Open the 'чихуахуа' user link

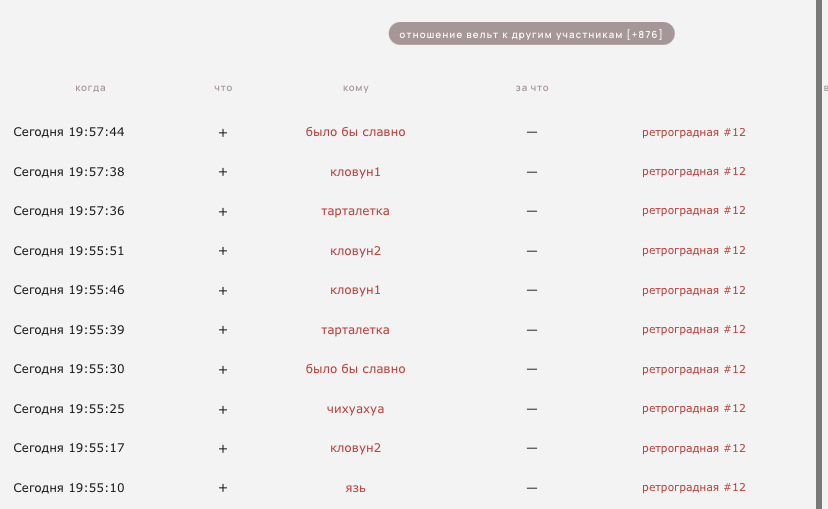click(x=355, y=409)
